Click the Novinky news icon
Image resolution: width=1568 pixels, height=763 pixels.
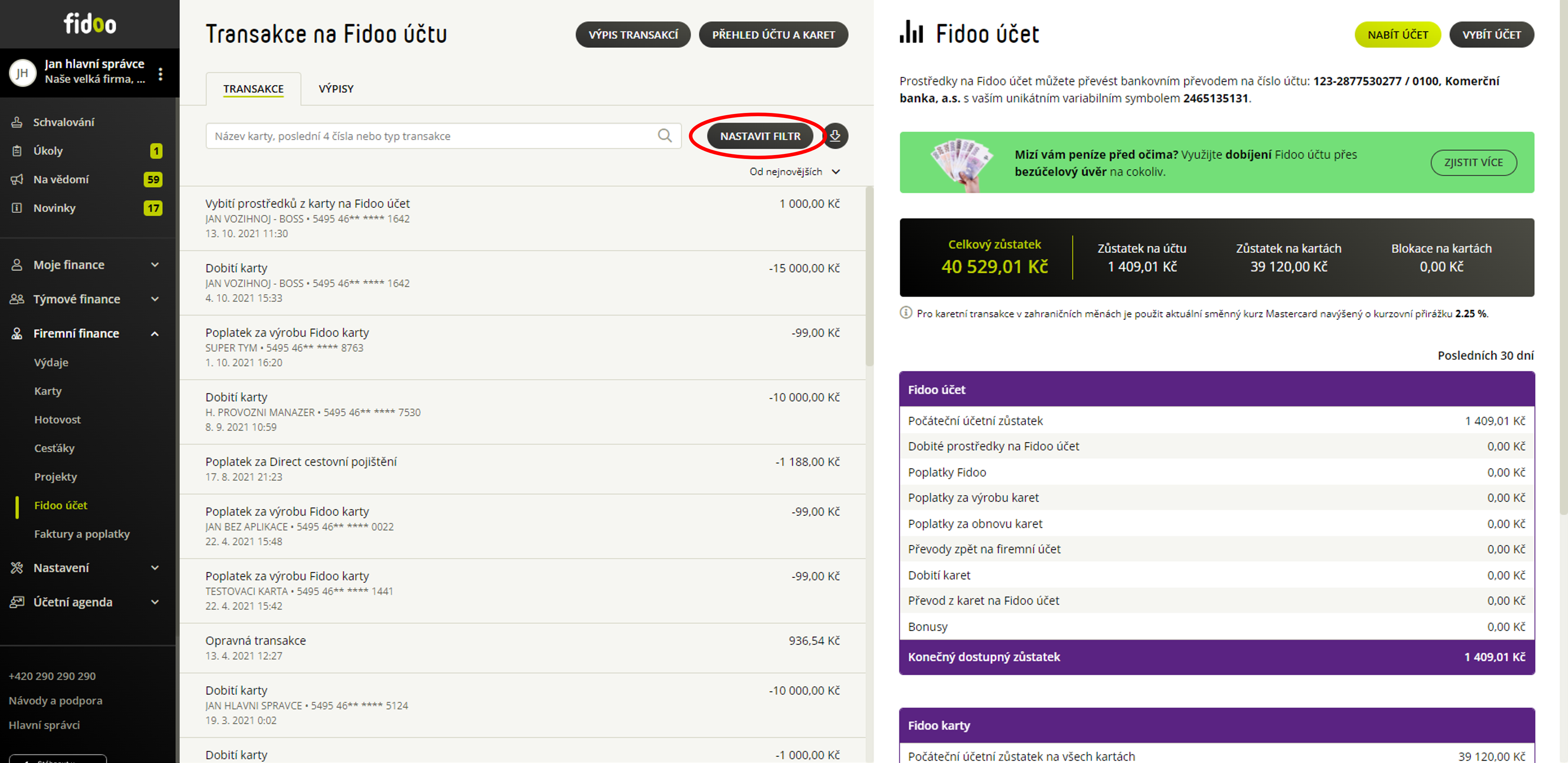click(x=17, y=208)
